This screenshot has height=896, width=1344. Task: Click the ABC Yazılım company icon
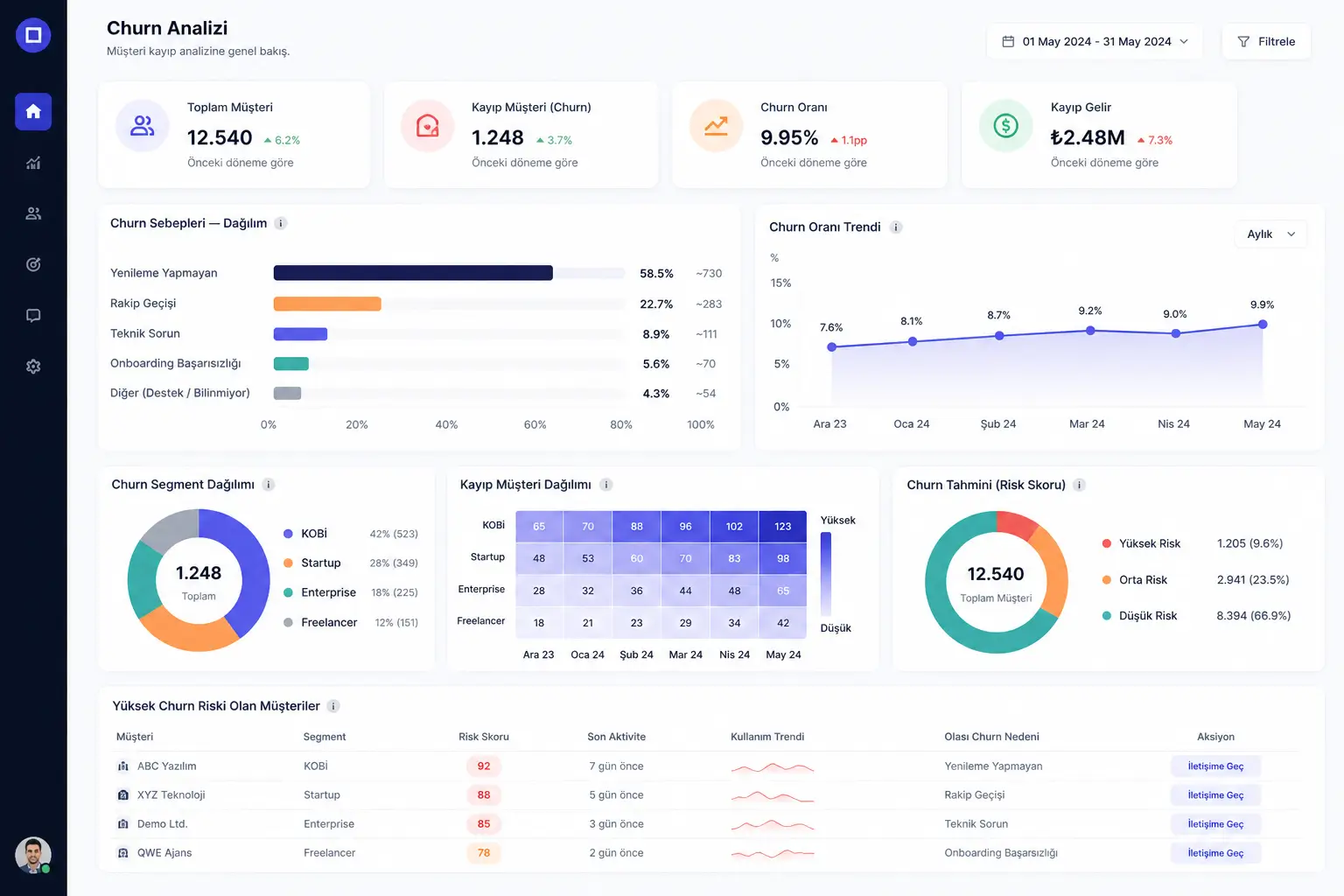[x=123, y=766]
